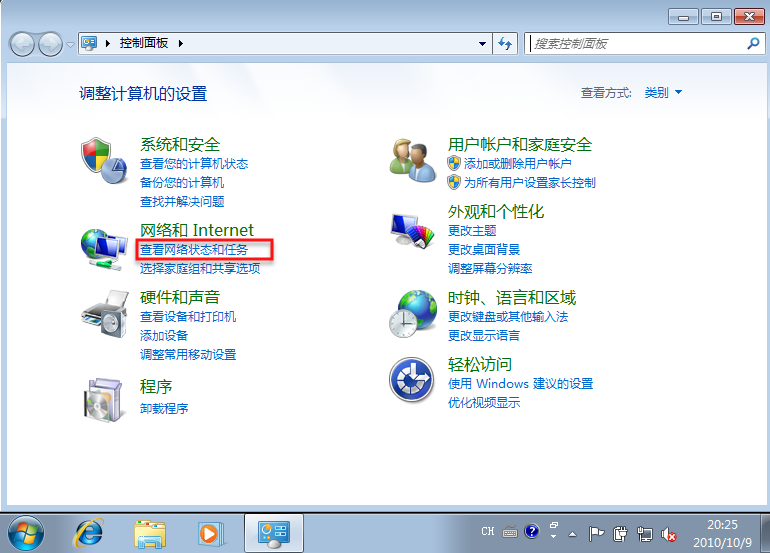770x553 pixels.
Task: Click the Appearance and Personalization monitor icon
Action: 411,232
